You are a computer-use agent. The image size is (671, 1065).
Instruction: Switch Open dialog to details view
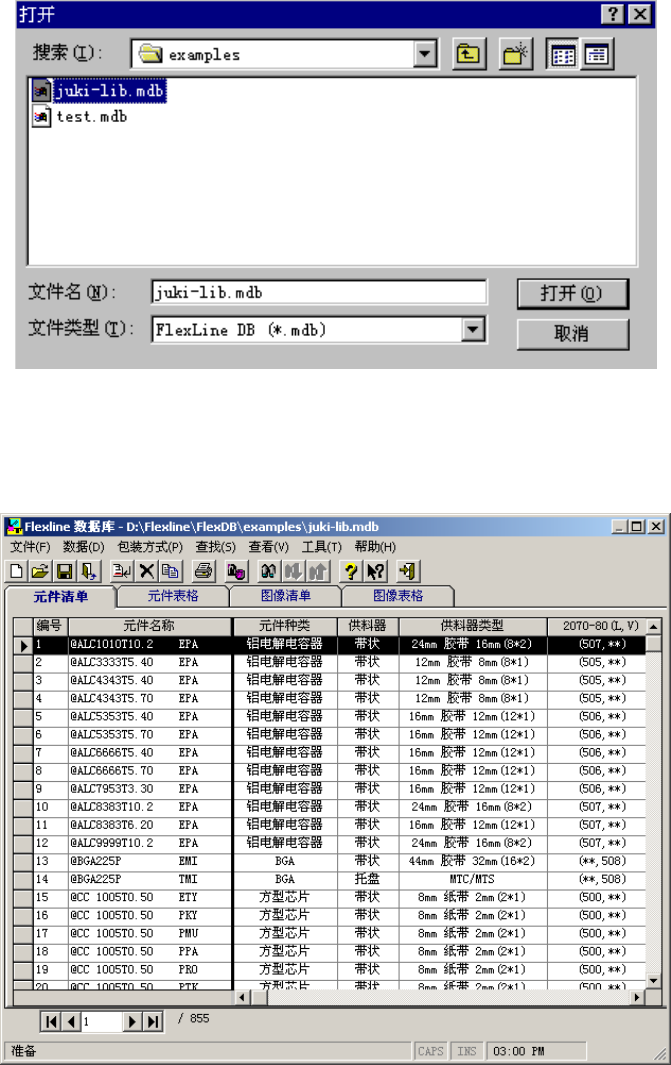(x=597, y=54)
